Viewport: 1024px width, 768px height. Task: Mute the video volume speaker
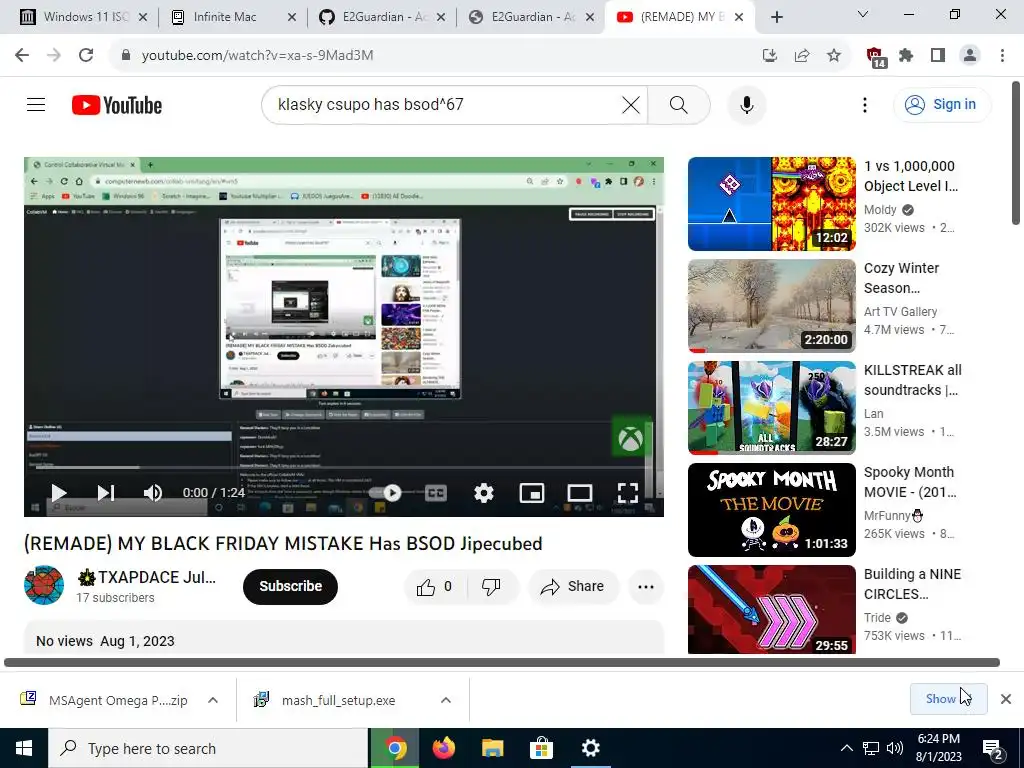[152, 493]
